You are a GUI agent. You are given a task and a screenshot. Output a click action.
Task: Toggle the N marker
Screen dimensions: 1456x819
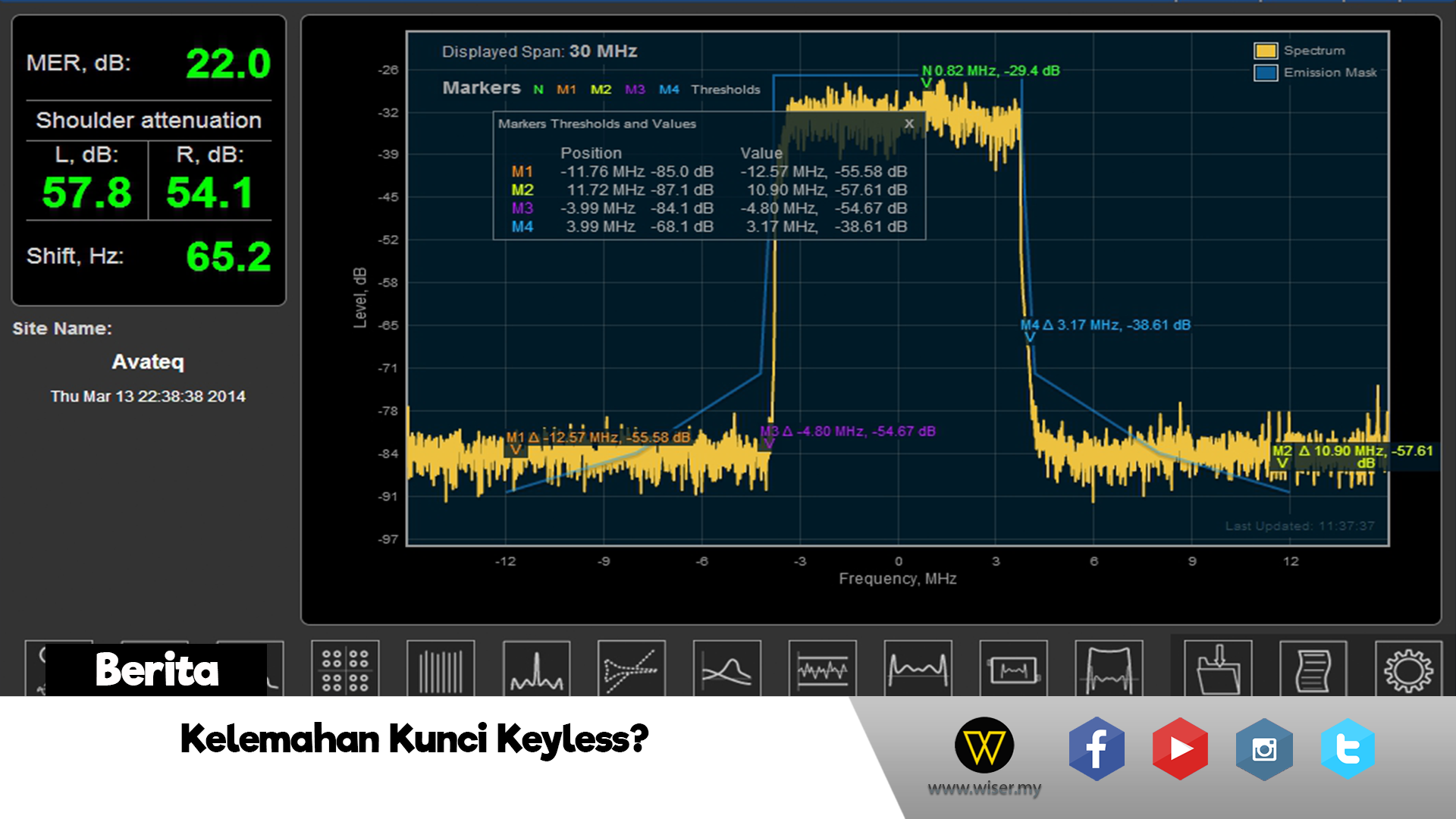538,89
